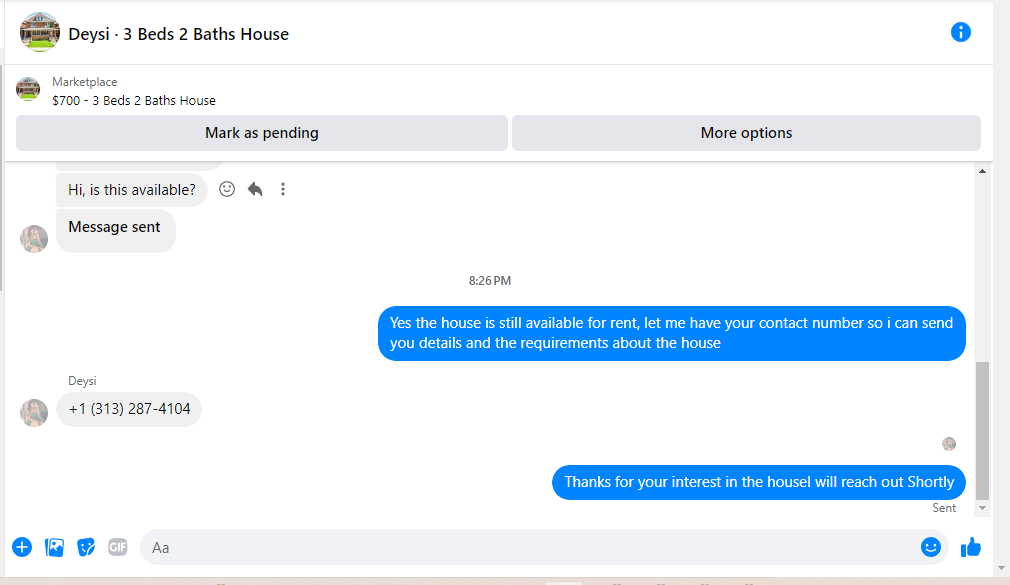Click the emoji reaction icon beside message
This screenshot has width=1010, height=585.
[227, 189]
